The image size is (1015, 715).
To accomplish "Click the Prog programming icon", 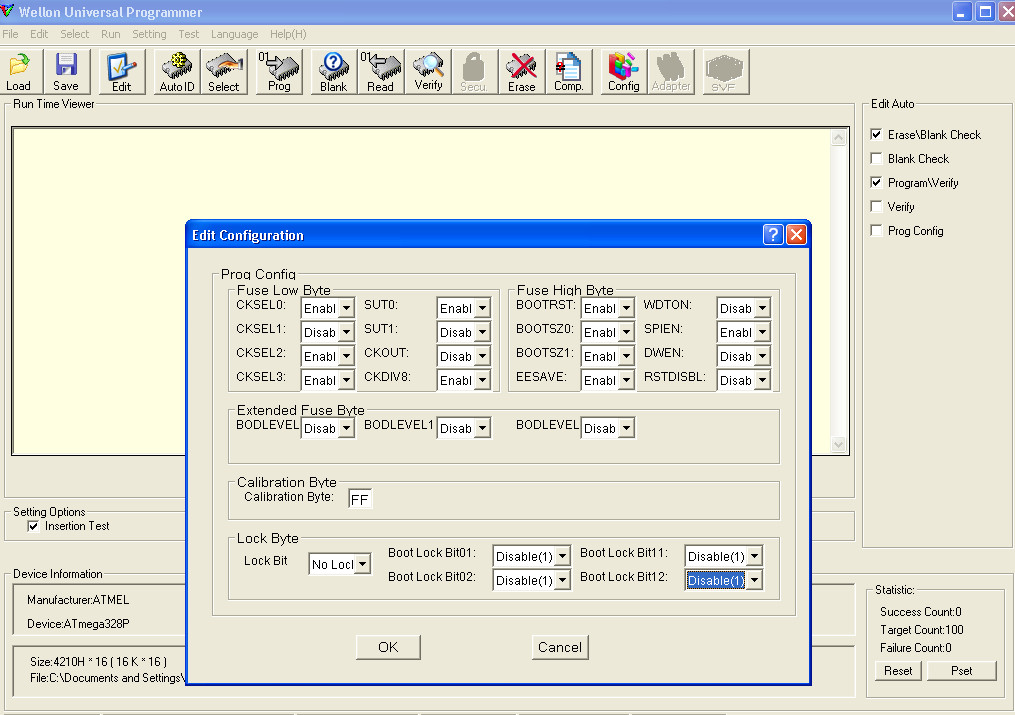I will coord(280,72).
